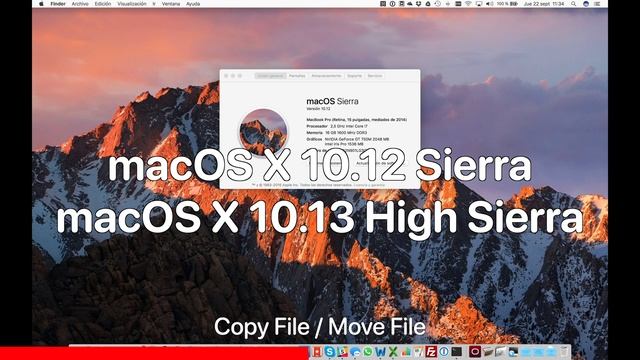Open the Visualización menu
The image size is (640, 360).
point(132,4)
